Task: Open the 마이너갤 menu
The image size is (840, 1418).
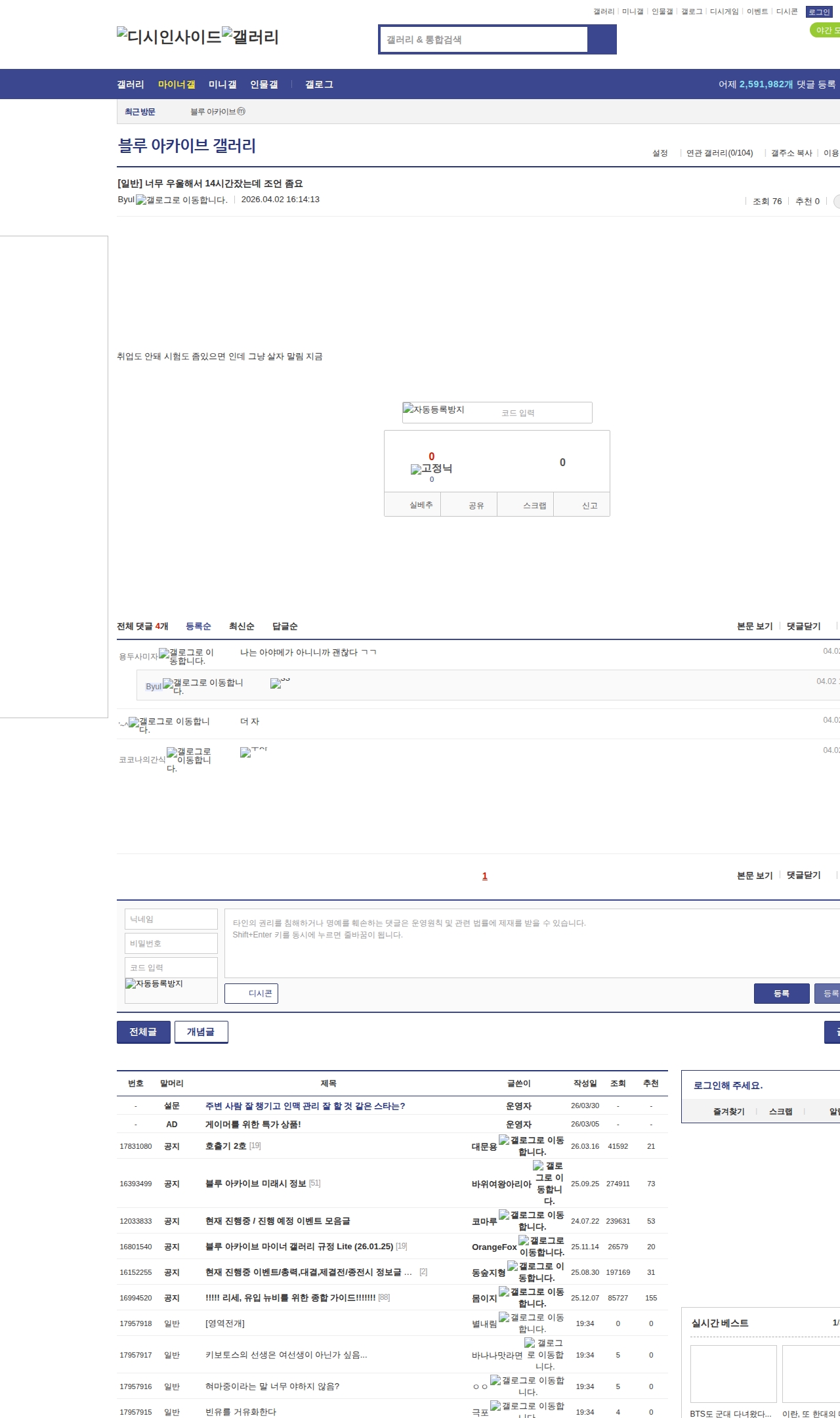Action: coord(177,84)
